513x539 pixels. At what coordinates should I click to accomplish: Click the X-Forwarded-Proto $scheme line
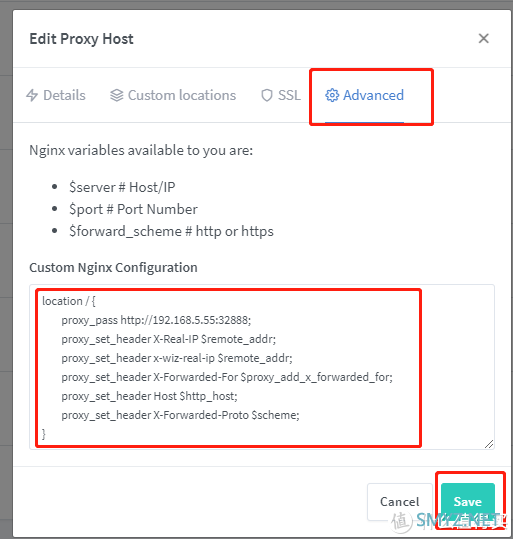[x=181, y=415]
